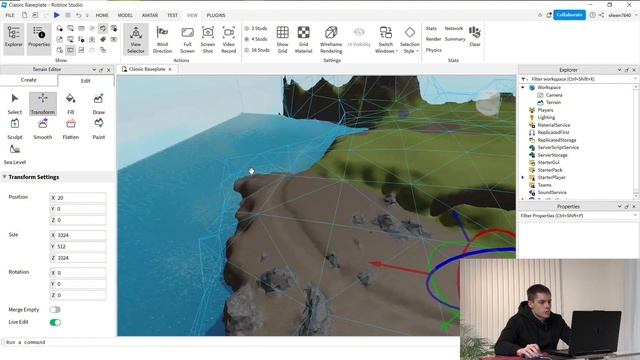Screen dimensions: 640x360
Task: Choose the terrain Select tool
Action: pyautogui.click(x=15, y=104)
